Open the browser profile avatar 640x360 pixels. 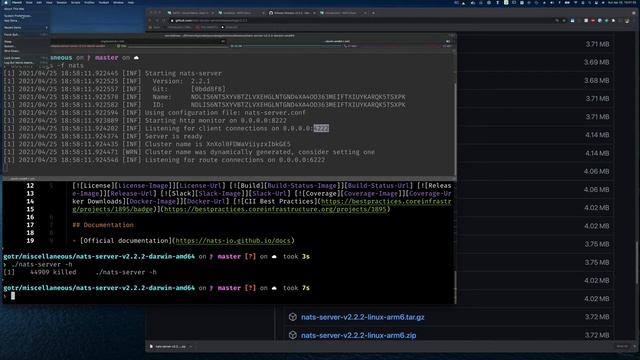627,20
